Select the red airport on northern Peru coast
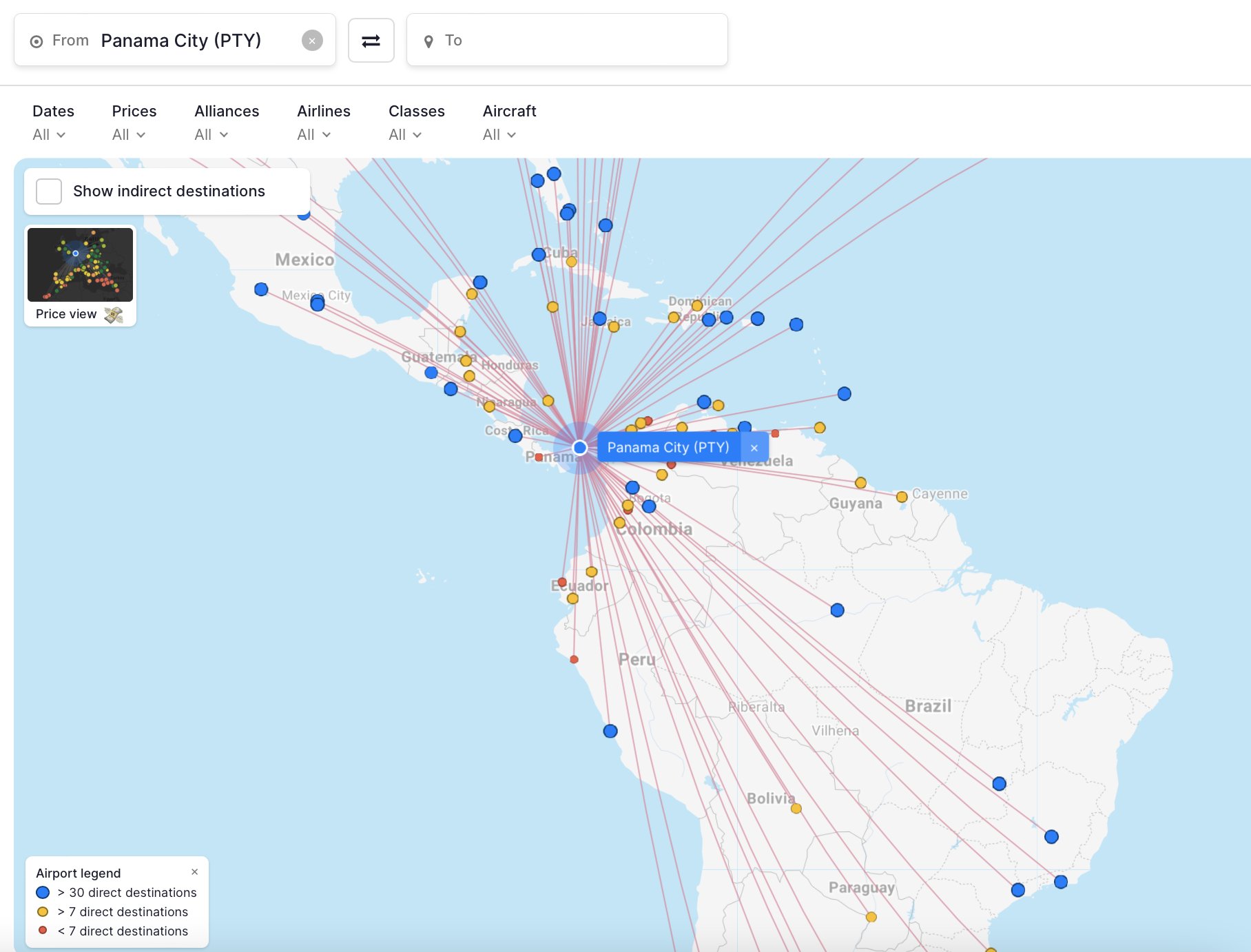Screen dimensions: 1251x952 574,659
